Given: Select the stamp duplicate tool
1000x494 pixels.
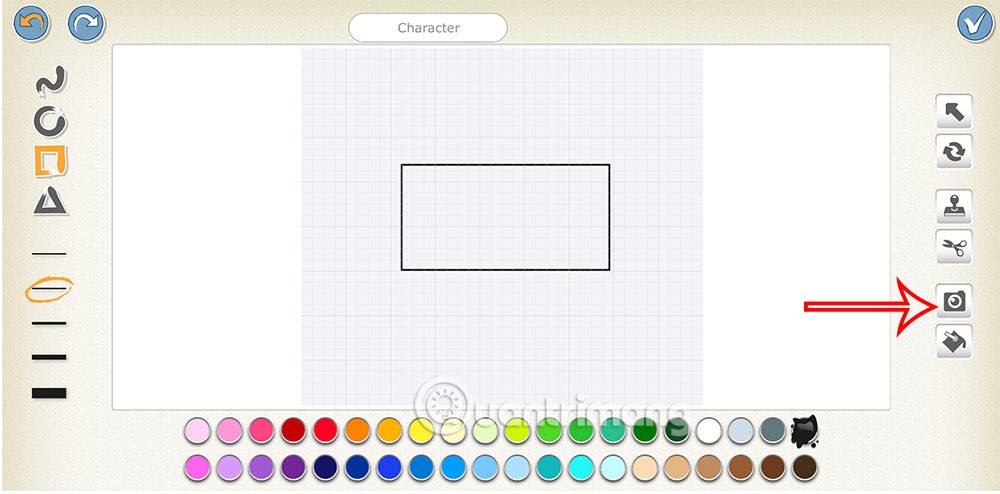Looking at the screenshot, I should coord(953,207).
